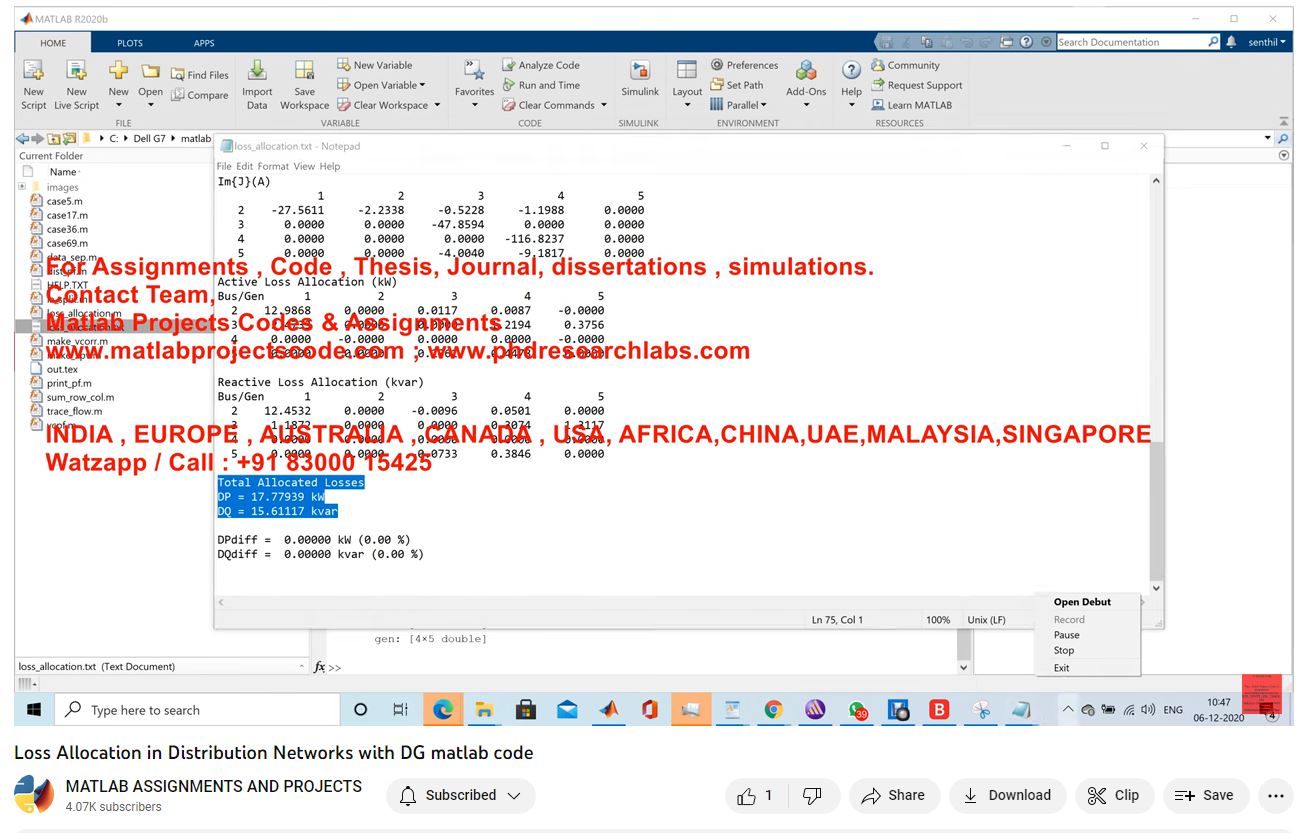This screenshot has height=833, width=1311.
Task: Expand the Open Variable dropdown
Action: 422,85
